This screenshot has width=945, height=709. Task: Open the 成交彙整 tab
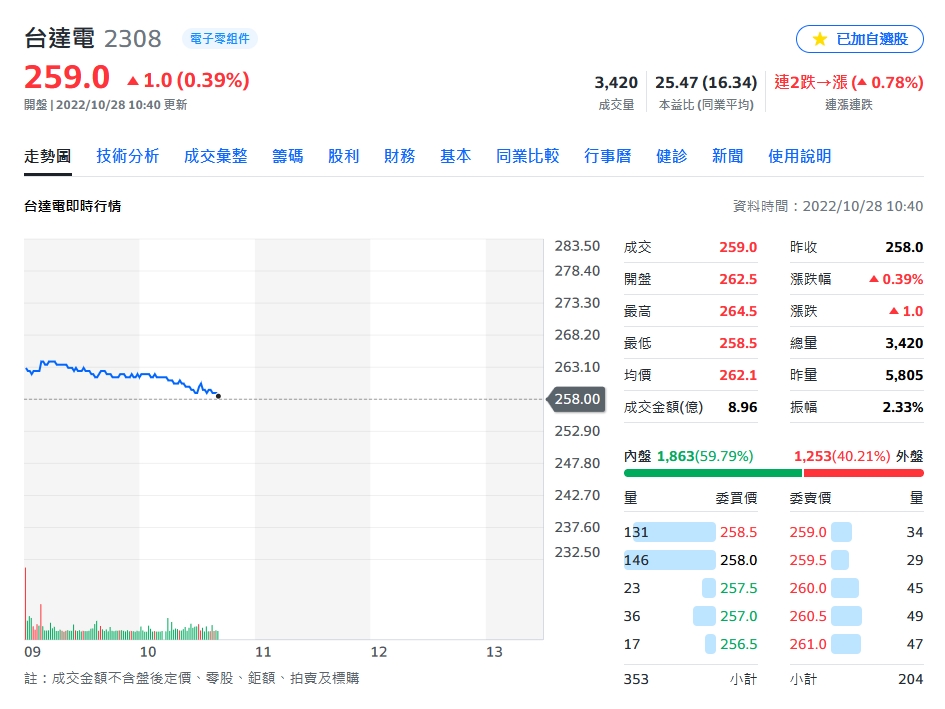[216, 157]
